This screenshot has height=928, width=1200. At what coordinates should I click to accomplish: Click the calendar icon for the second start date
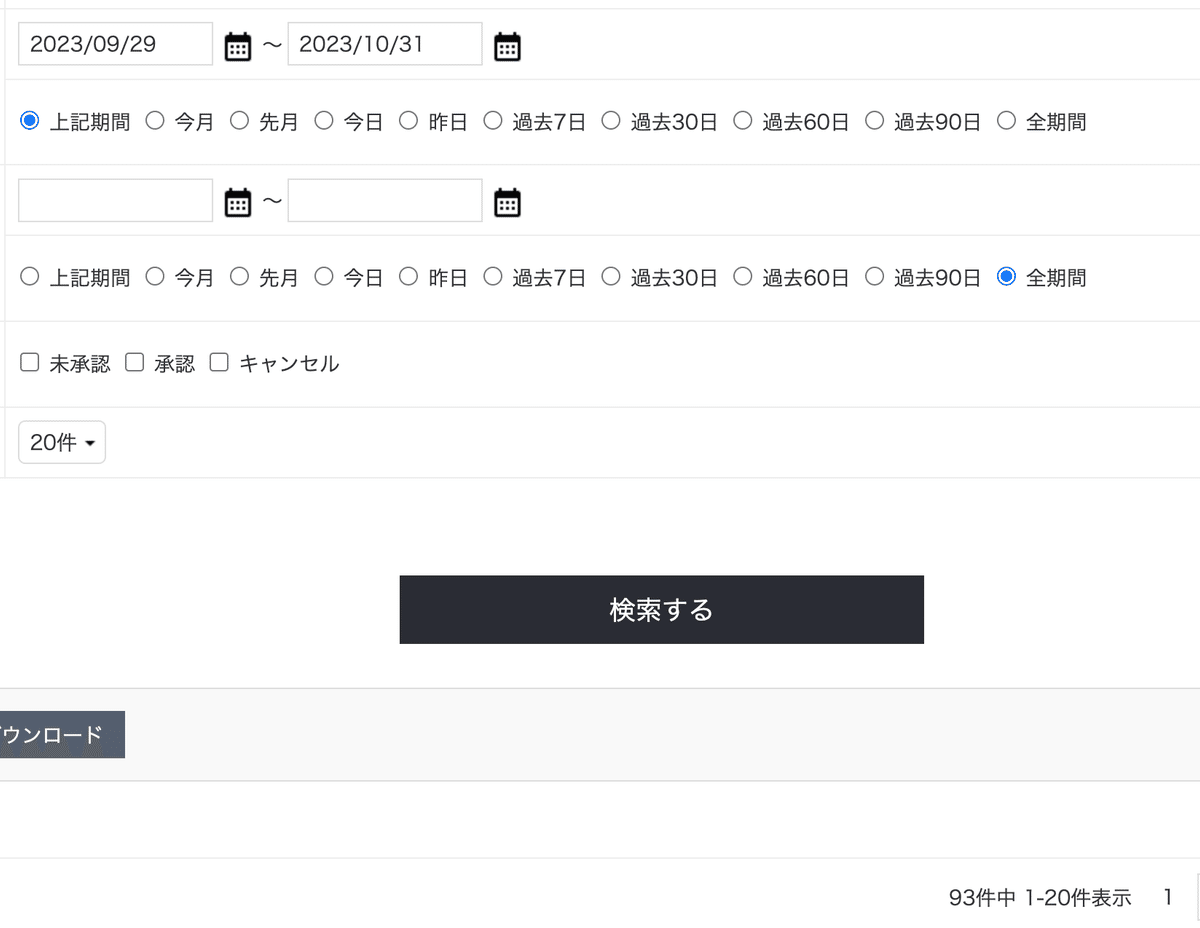[x=237, y=201]
